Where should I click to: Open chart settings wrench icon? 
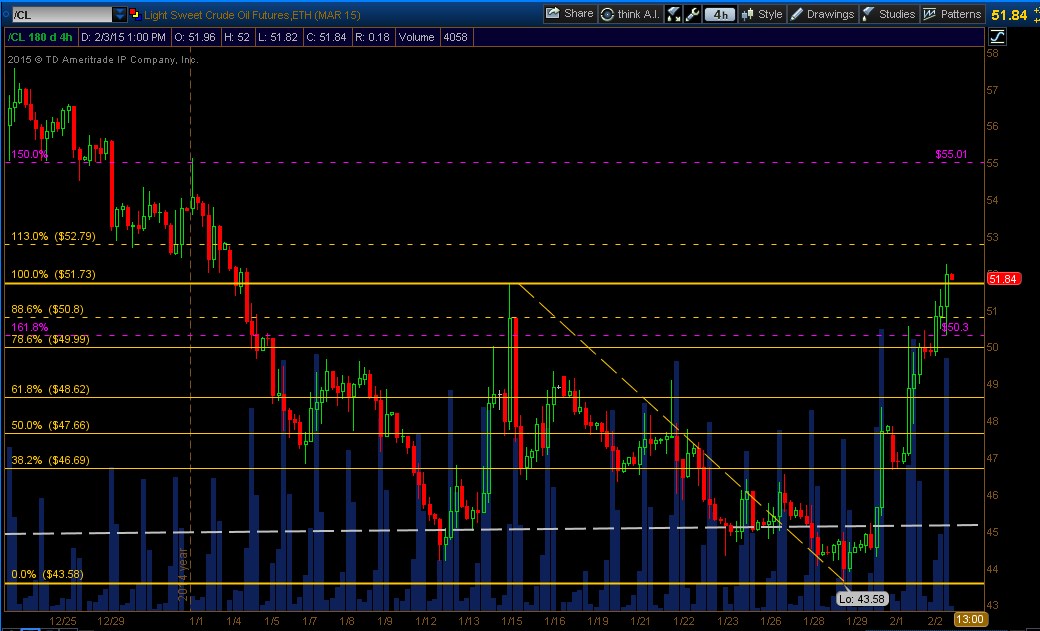coord(692,14)
